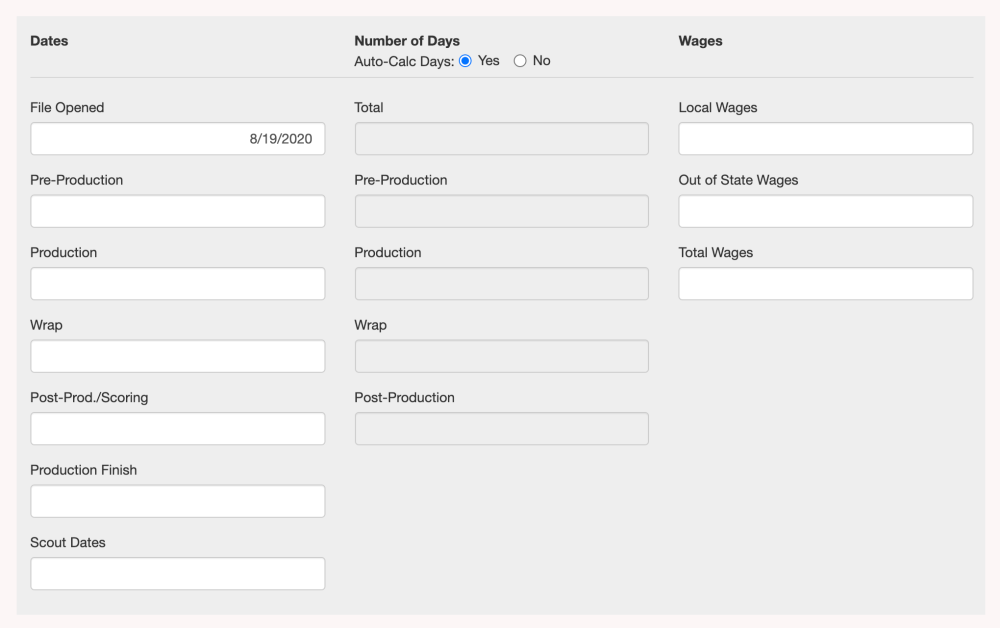Focus the Pre-Production date field under Dates
The height and width of the screenshot is (628, 1000).
coord(177,211)
